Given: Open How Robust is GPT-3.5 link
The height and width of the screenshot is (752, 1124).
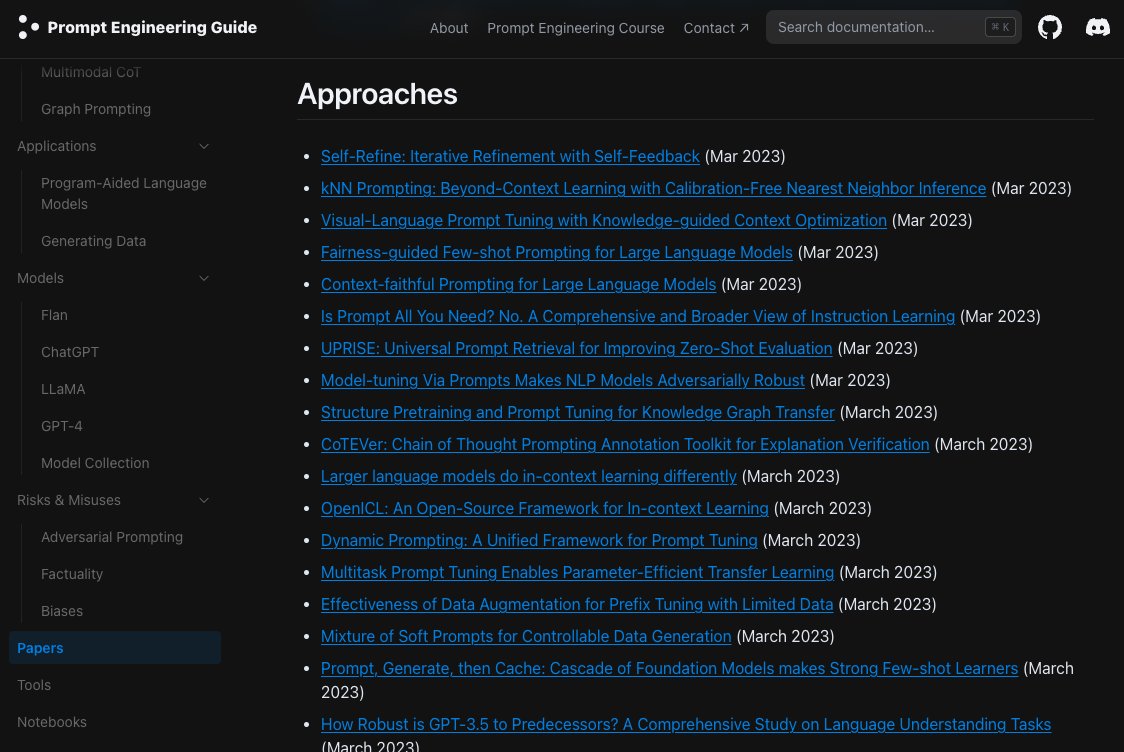Looking at the screenshot, I should [x=685, y=725].
